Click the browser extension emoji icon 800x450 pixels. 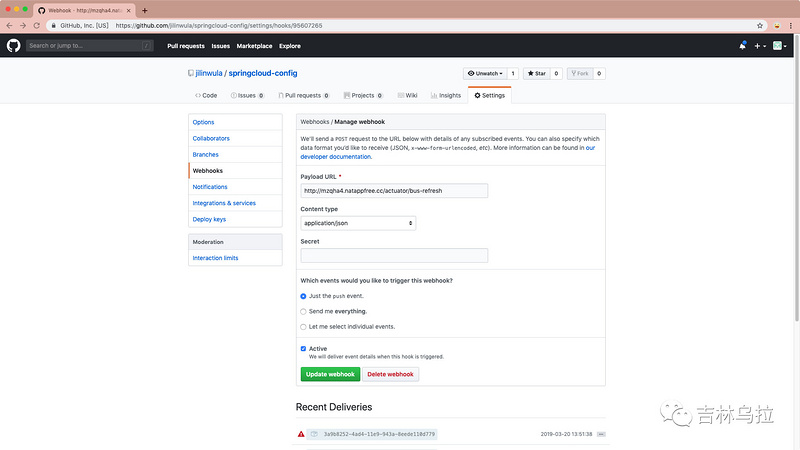(777, 26)
